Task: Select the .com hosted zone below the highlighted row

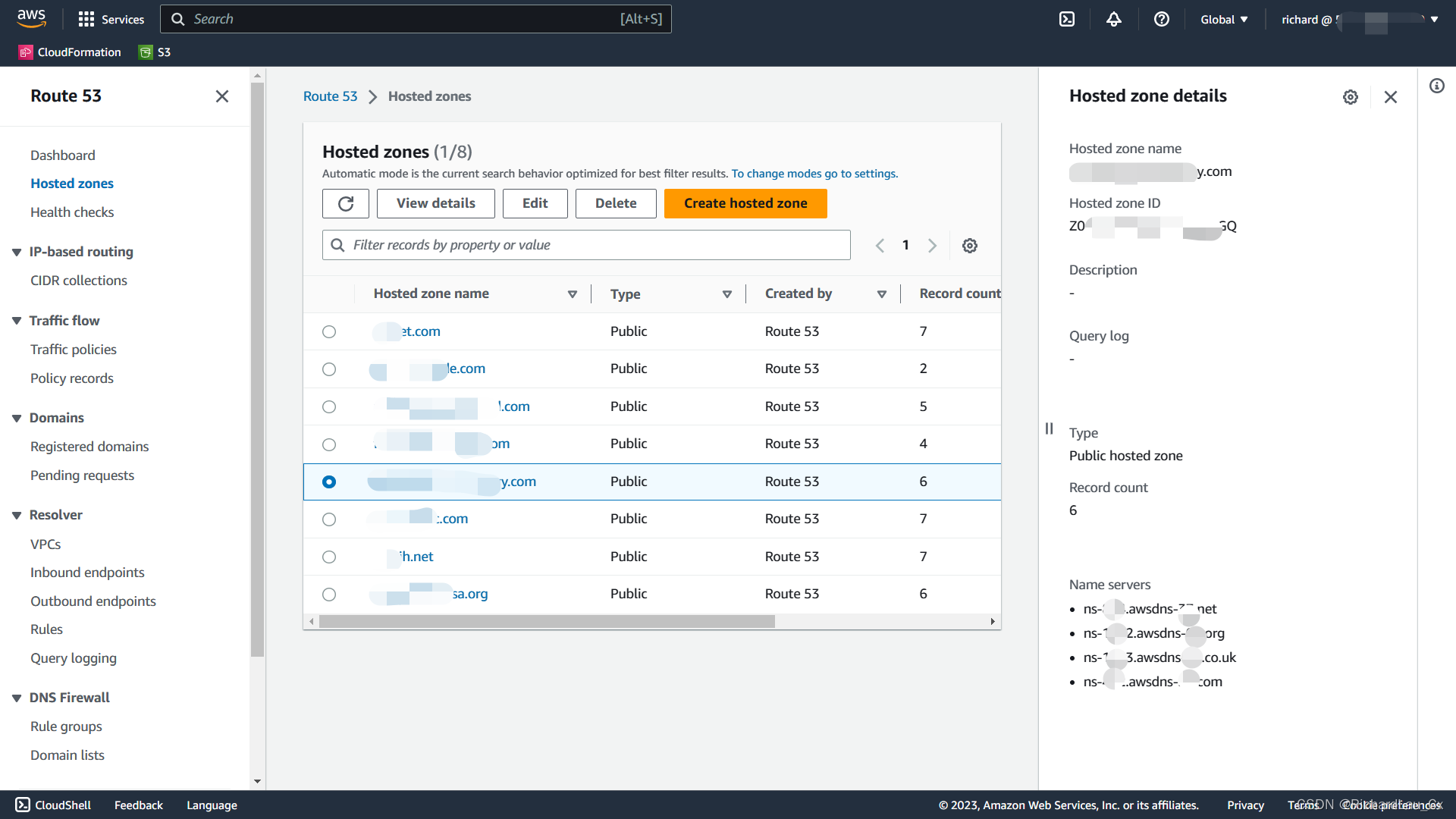Action: click(x=329, y=519)
